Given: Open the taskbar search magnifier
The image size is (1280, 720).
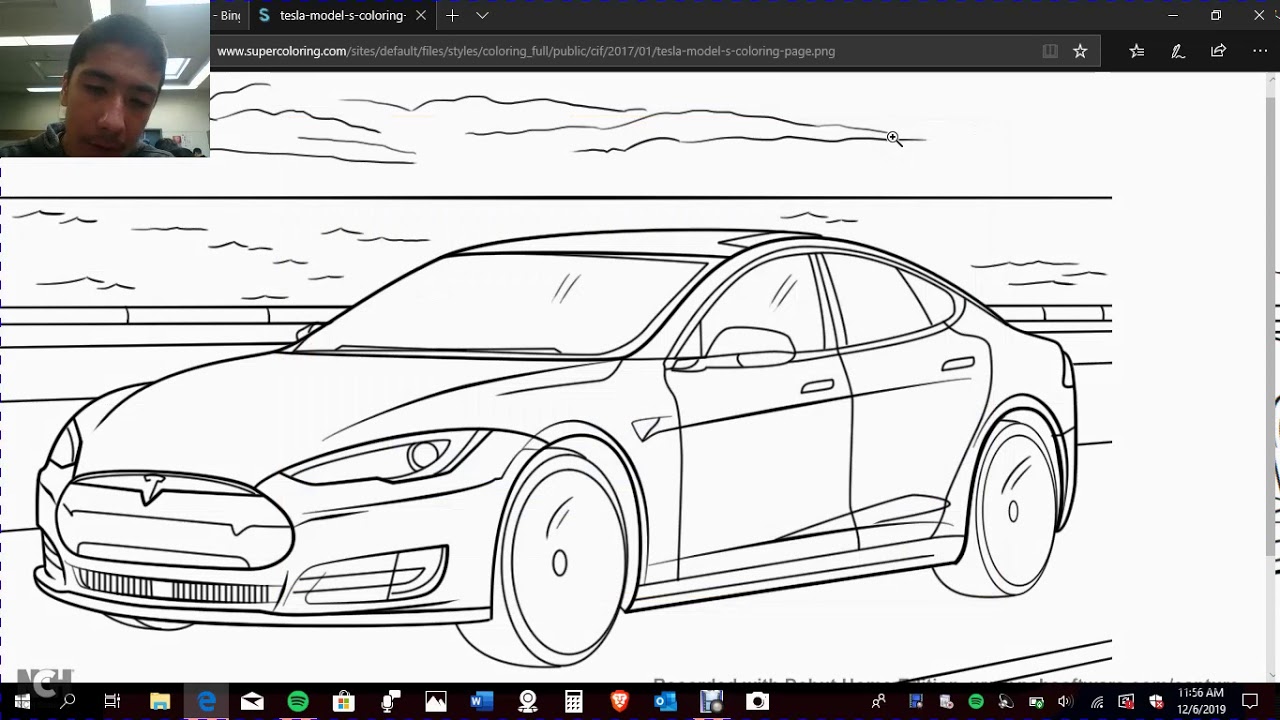Looking at the screenshot, I should pyautogui.click(x=68, y=702).
